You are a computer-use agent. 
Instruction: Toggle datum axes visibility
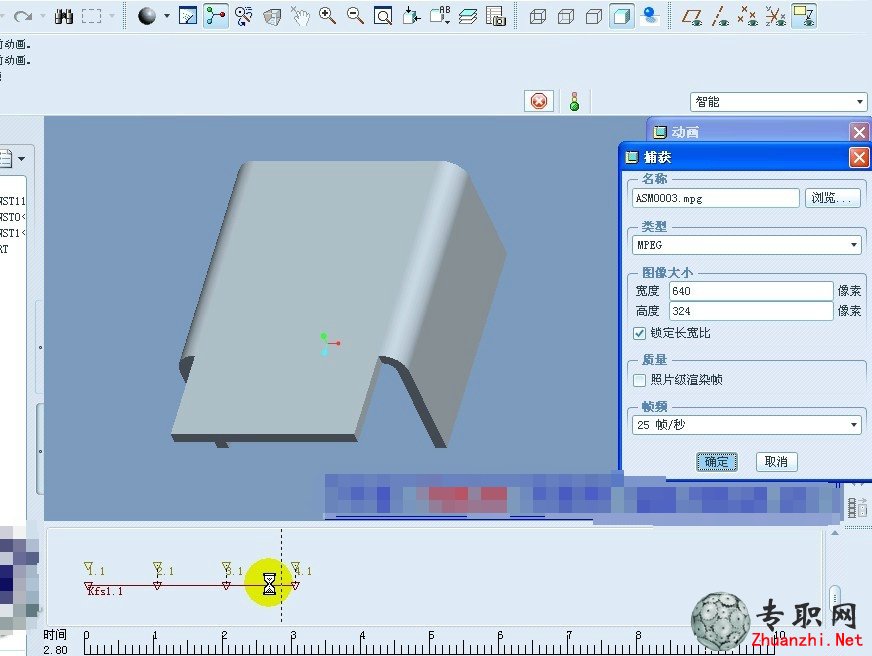(720, 17)
